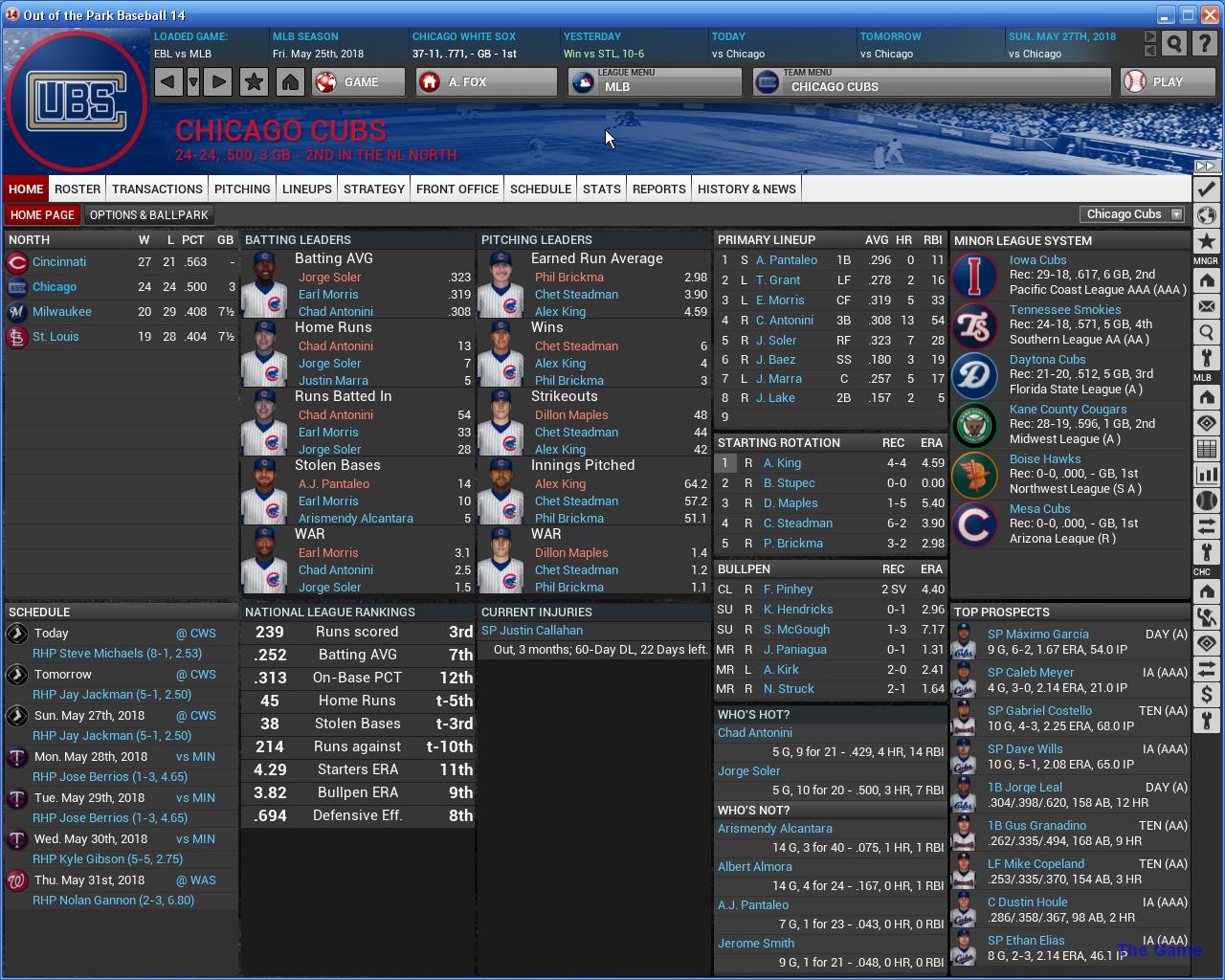Viewport: 1225px width, 980px height.
Task: Open Iowa Cubs minor league team
Action: pos(1037,259)
